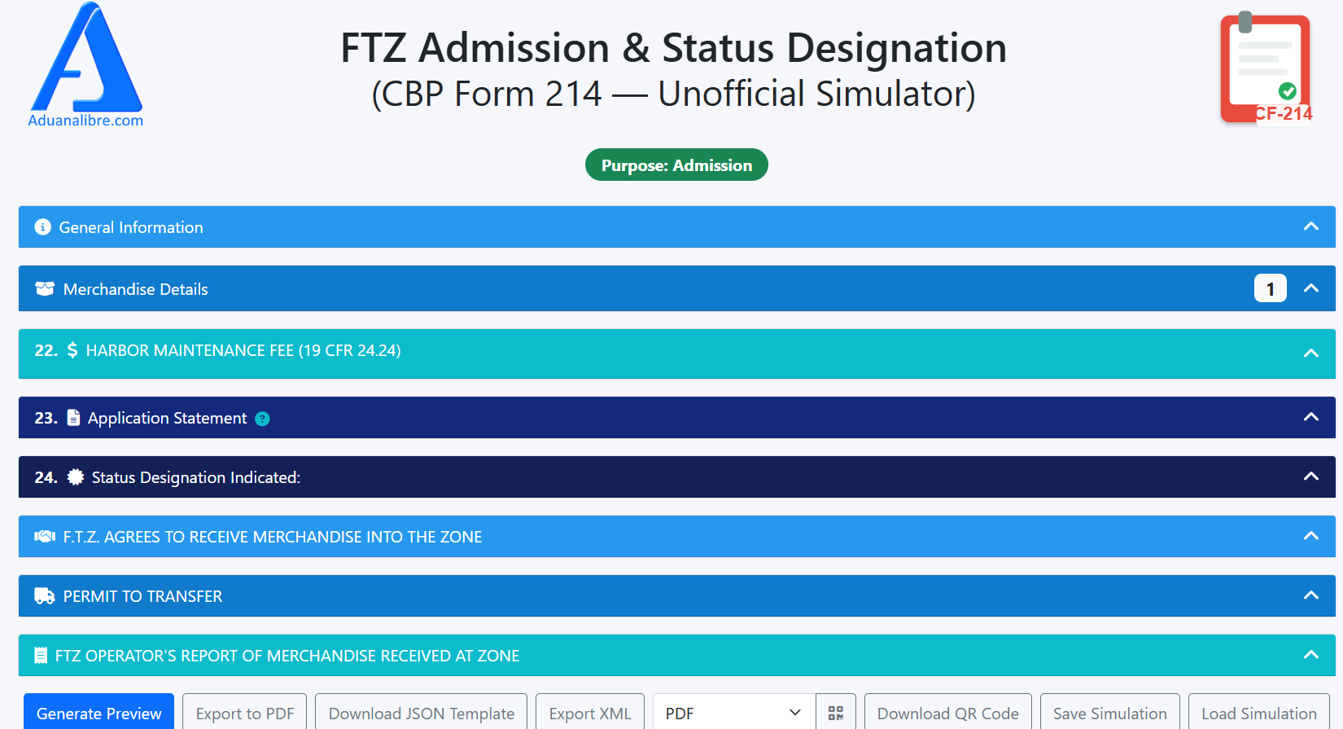Viewport: 1343px width, 729px height.
Task: Click the Permit to Transfer truck icon
Action: click(44, 596)
